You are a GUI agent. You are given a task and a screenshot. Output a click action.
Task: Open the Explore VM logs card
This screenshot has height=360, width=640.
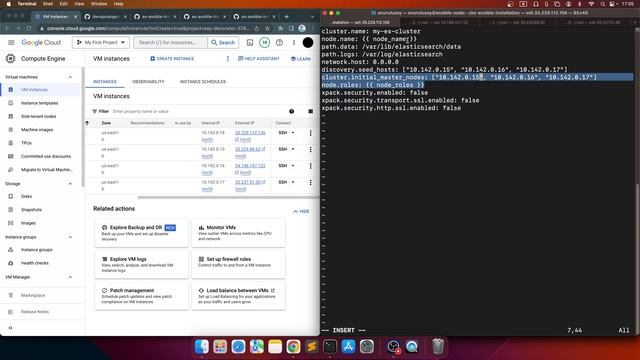(141, 264)
